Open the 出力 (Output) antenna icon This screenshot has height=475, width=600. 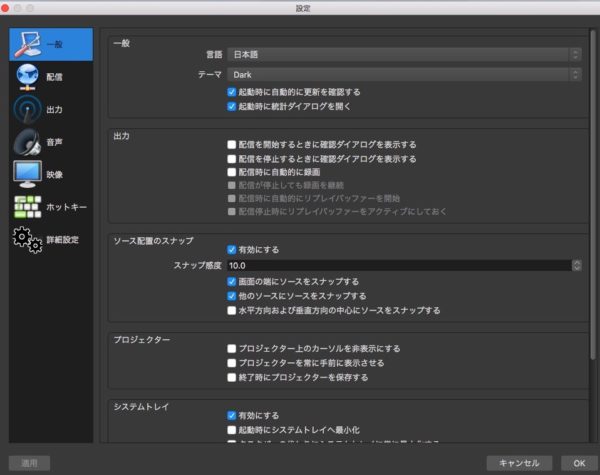27,109
